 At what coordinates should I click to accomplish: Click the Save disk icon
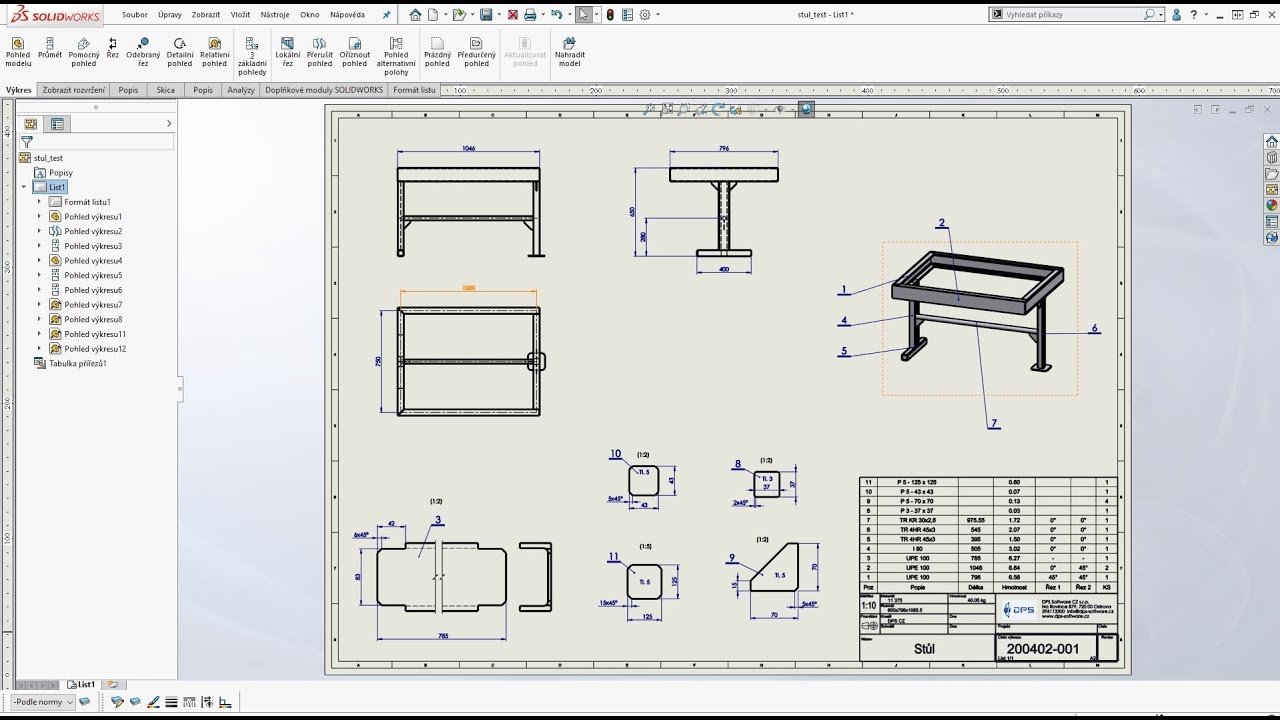pyautogui.click(x=485, y=15)
